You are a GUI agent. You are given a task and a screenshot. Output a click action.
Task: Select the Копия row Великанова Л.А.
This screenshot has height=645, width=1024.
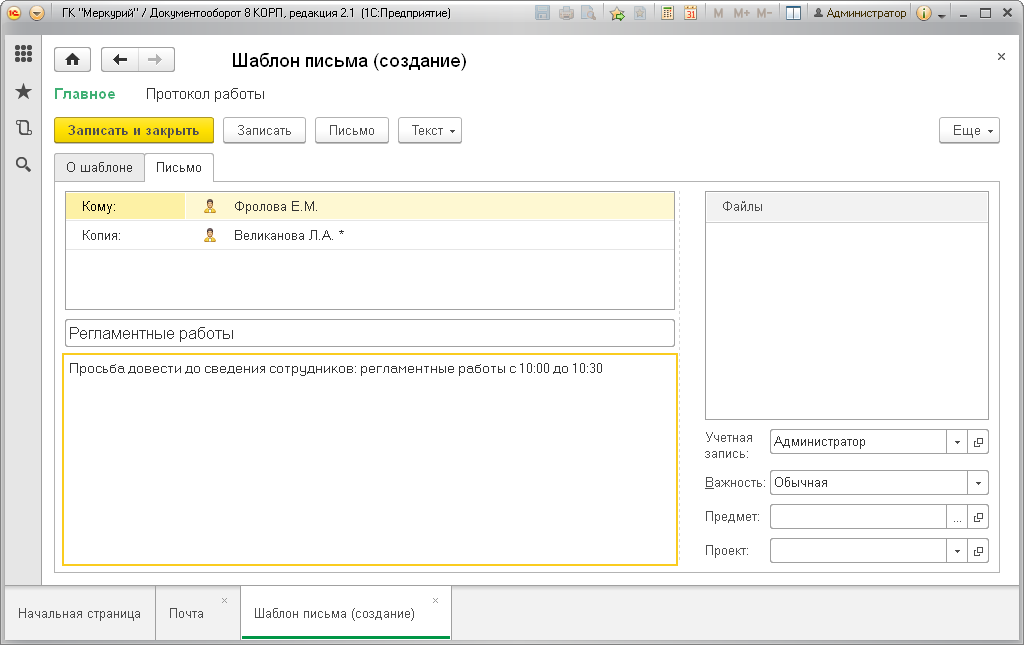pos(370,236)
